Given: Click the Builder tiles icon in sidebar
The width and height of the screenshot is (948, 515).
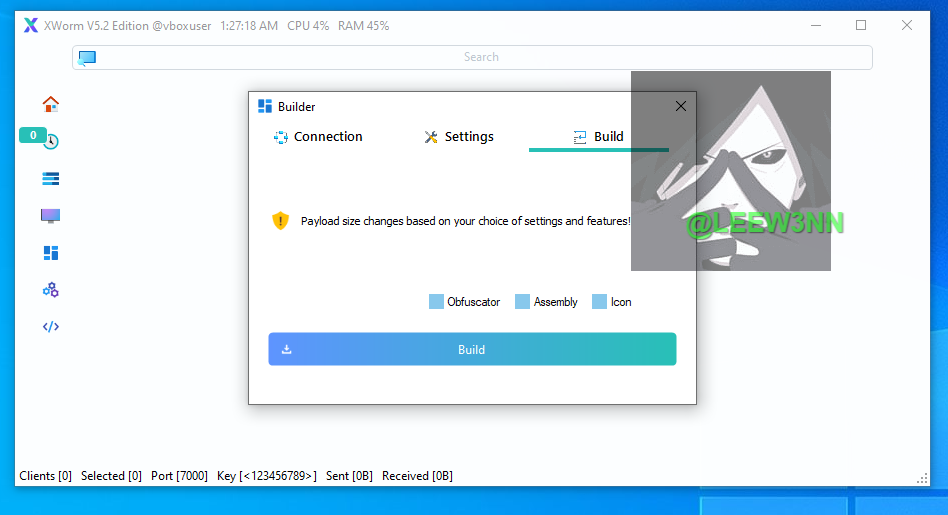Looking at the screenshot, I should coord(51,253).
